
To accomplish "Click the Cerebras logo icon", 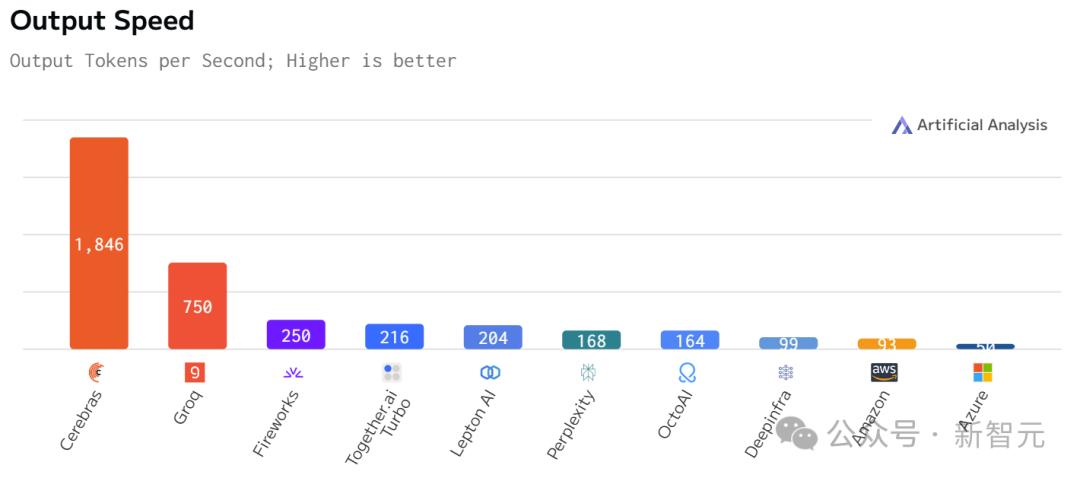I will [x=96, y=373].
